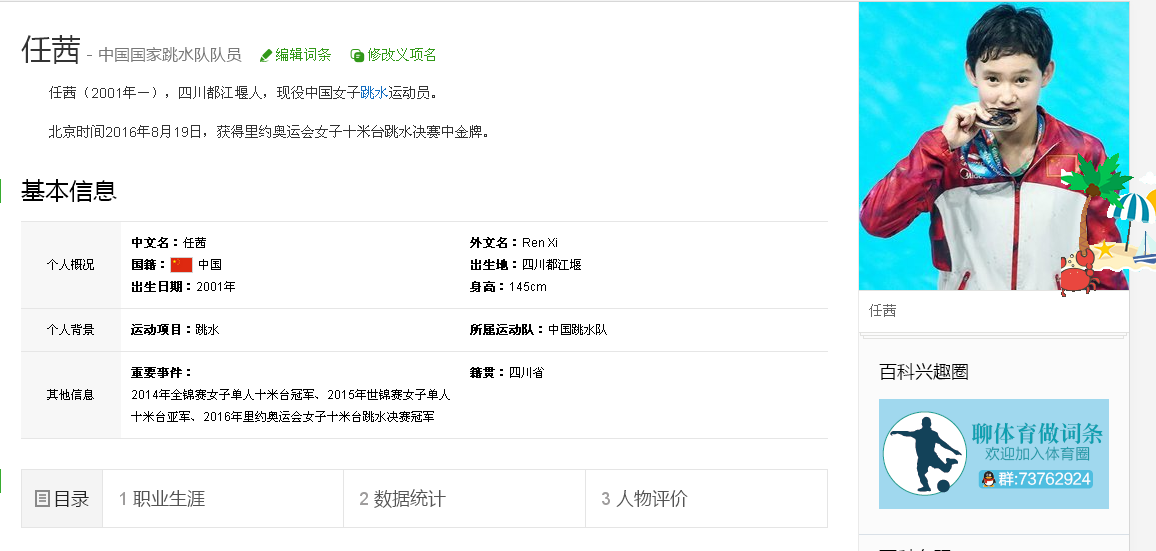
Task: Click the Chinese flag icon beside 国籍
Action: coord(181,265)
